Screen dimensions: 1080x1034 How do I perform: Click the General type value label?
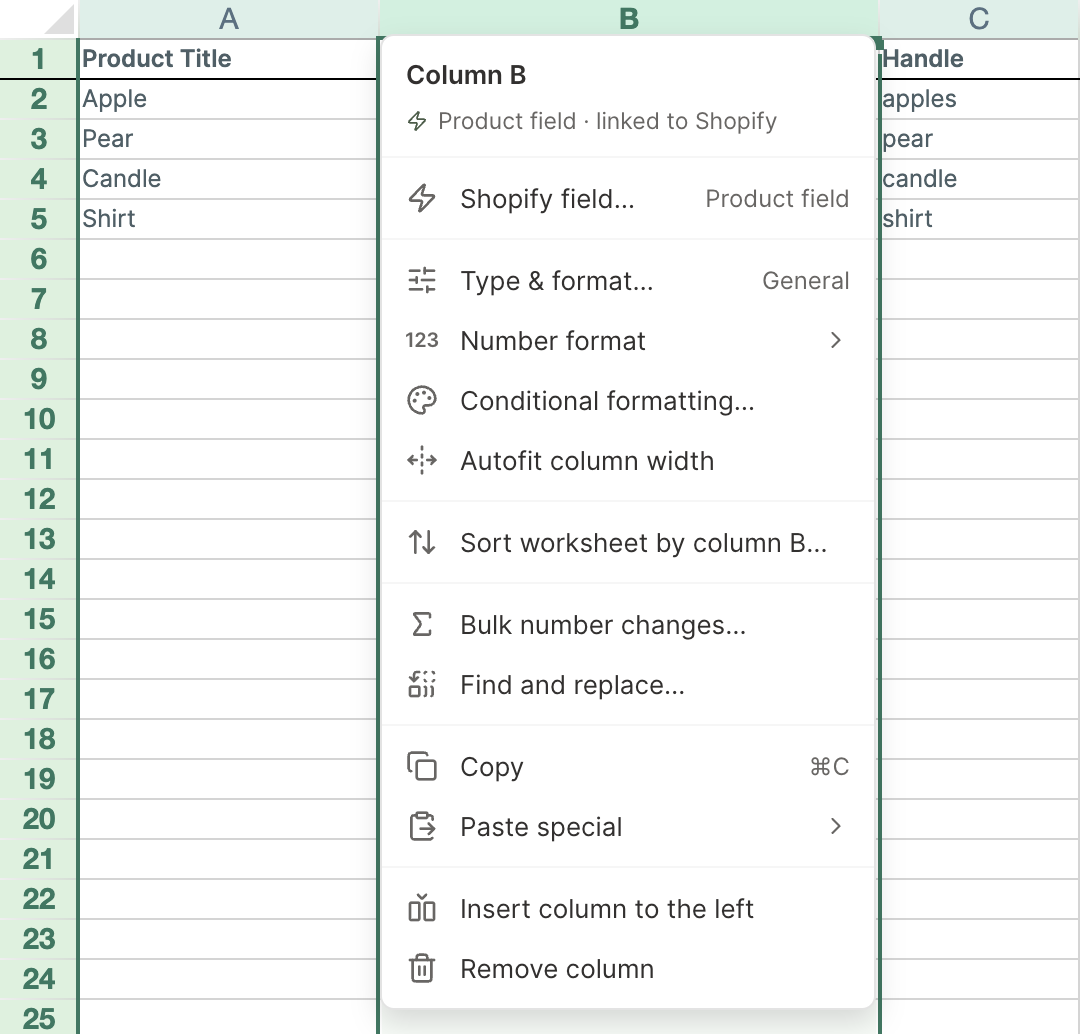point(805,280)
